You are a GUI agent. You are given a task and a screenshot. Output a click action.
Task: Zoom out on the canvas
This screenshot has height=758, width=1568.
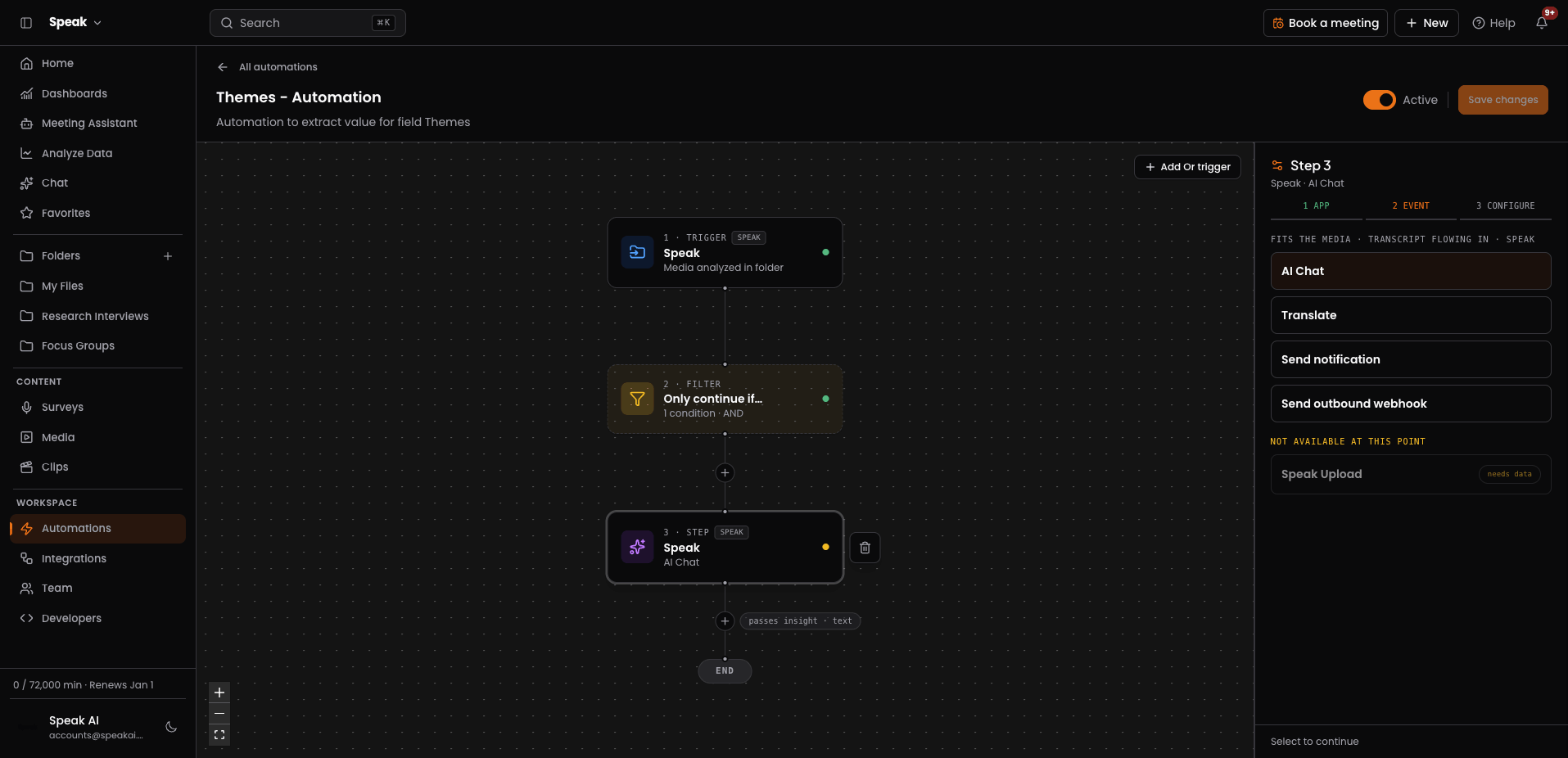[219, 714]
